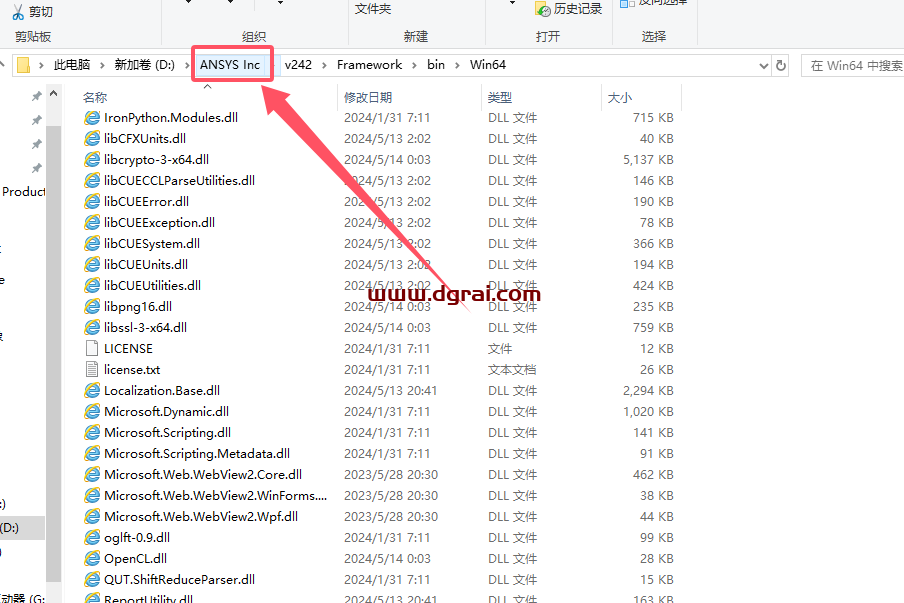Select Microsoft.Web.WebView2.Core.dll file name
This screenshot has width=904, height=603.
(x=203, y=474)
